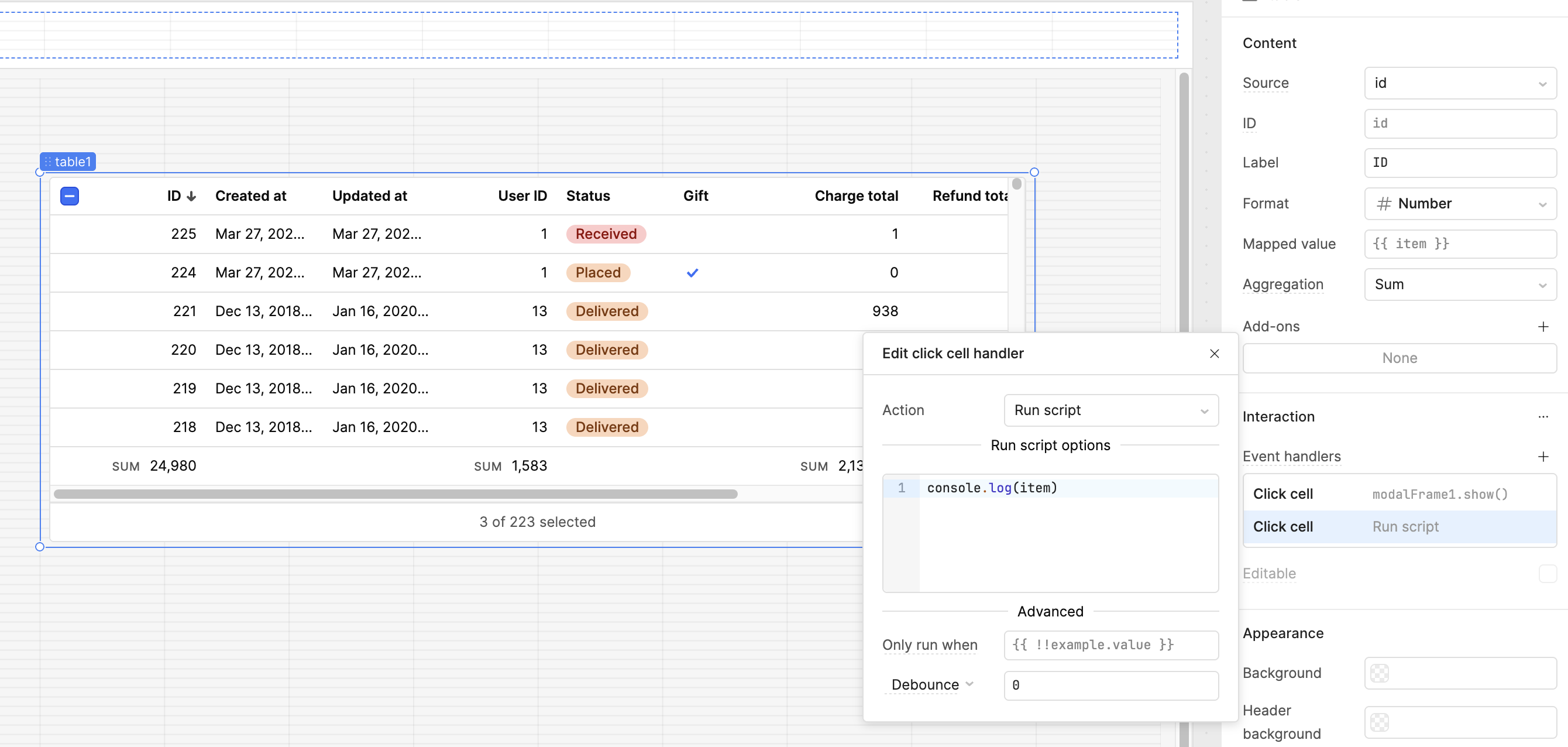This screenshot has width=1568, height=747.
Task: Toggle the table header select-all checkbox
Action: 70,196
